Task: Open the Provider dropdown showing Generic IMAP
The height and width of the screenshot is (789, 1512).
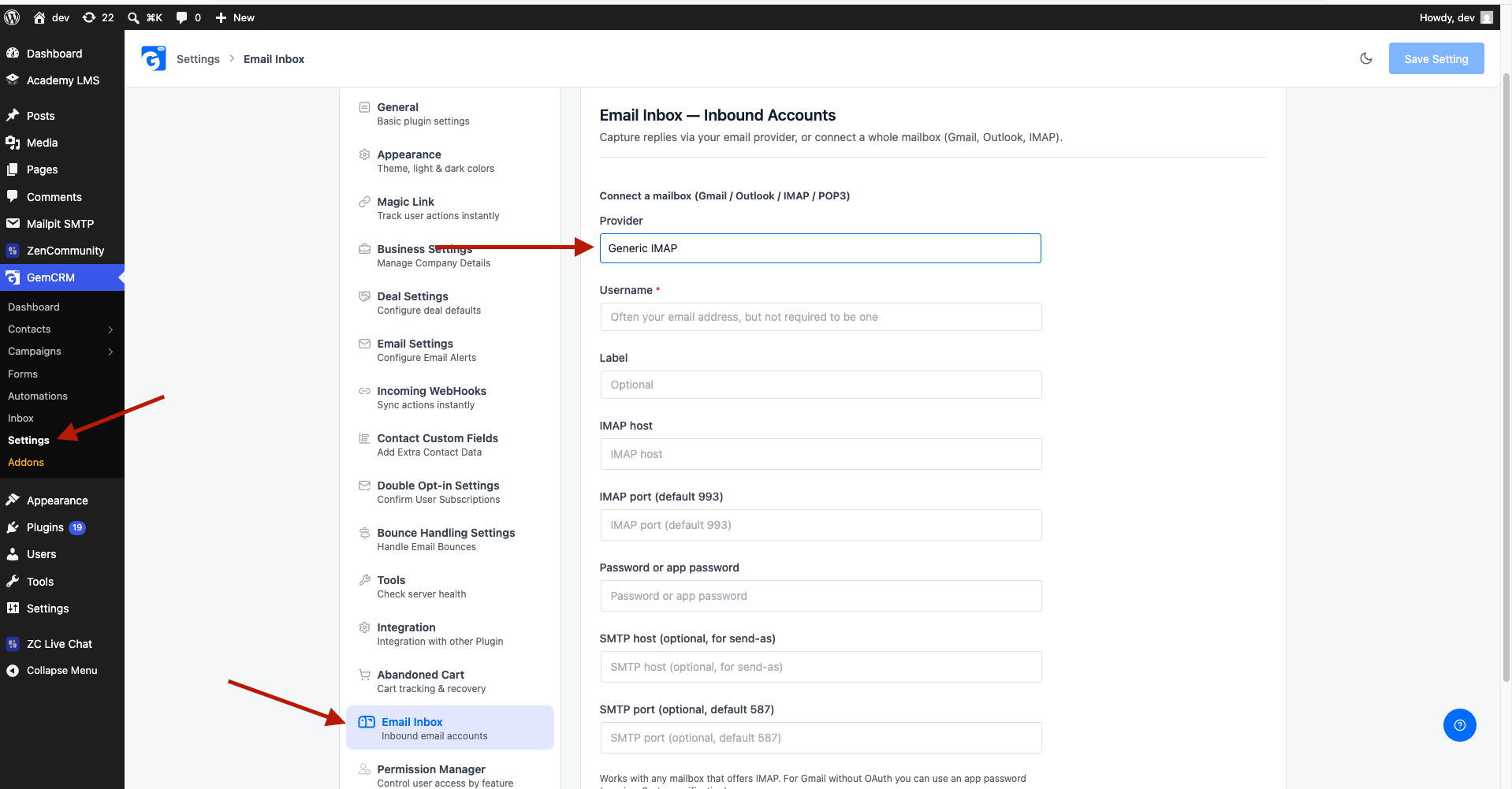Action: pyautogui.click(x=820, y=248)
